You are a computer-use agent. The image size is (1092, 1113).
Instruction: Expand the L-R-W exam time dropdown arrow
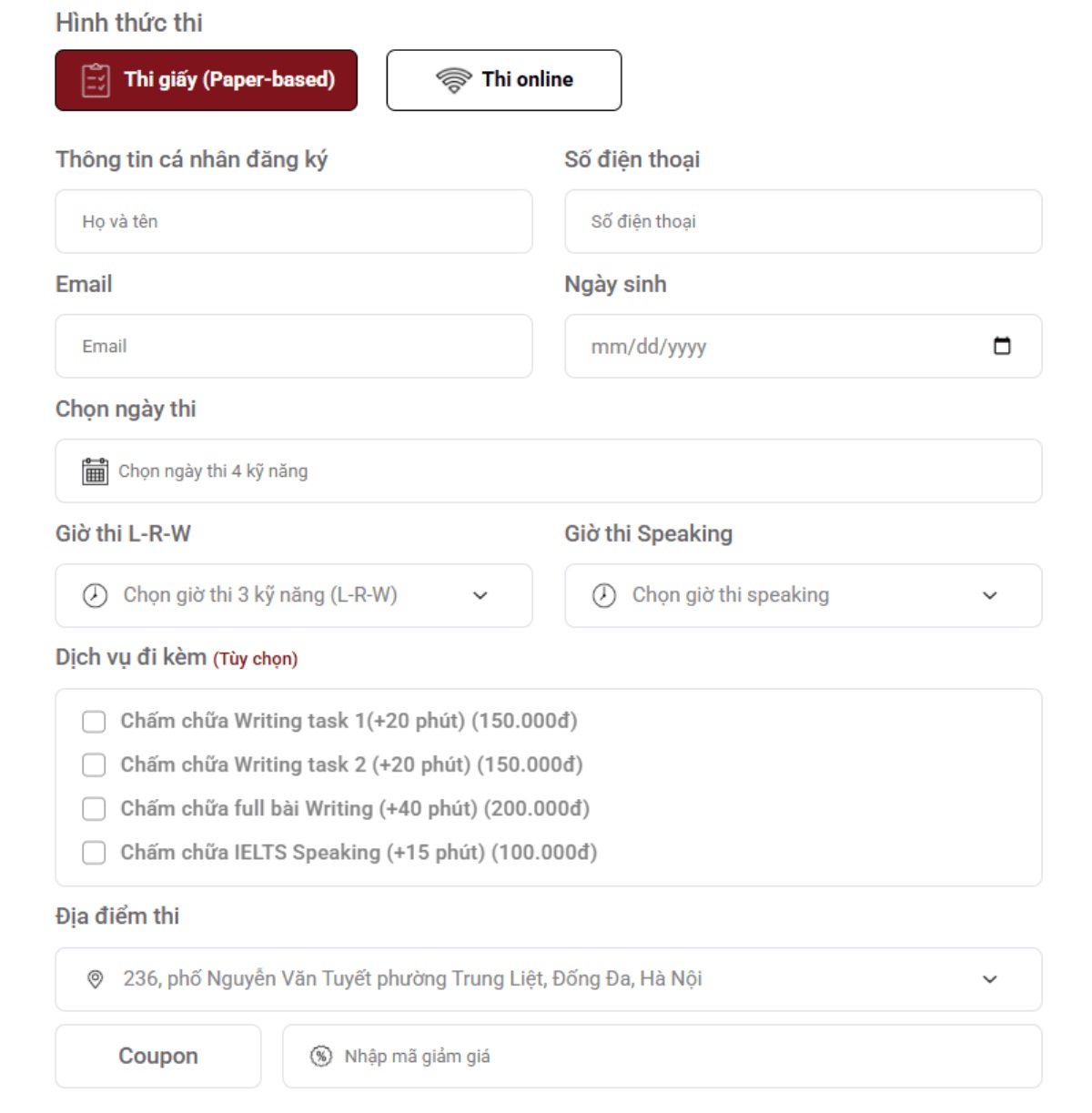[480, 595]
